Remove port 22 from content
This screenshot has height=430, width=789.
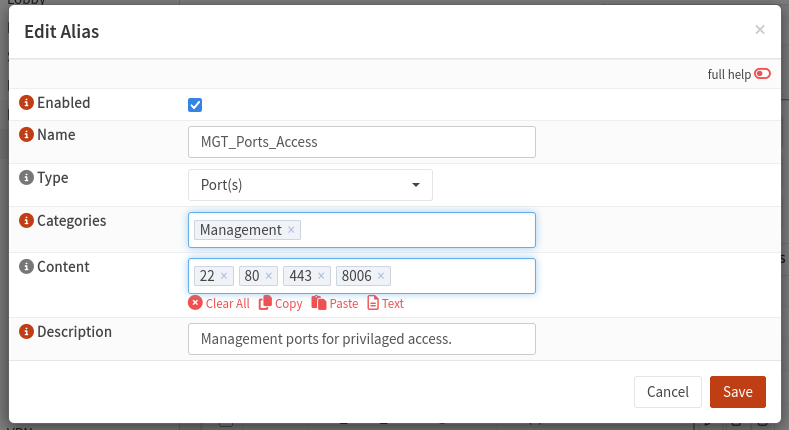coord(224,276)
